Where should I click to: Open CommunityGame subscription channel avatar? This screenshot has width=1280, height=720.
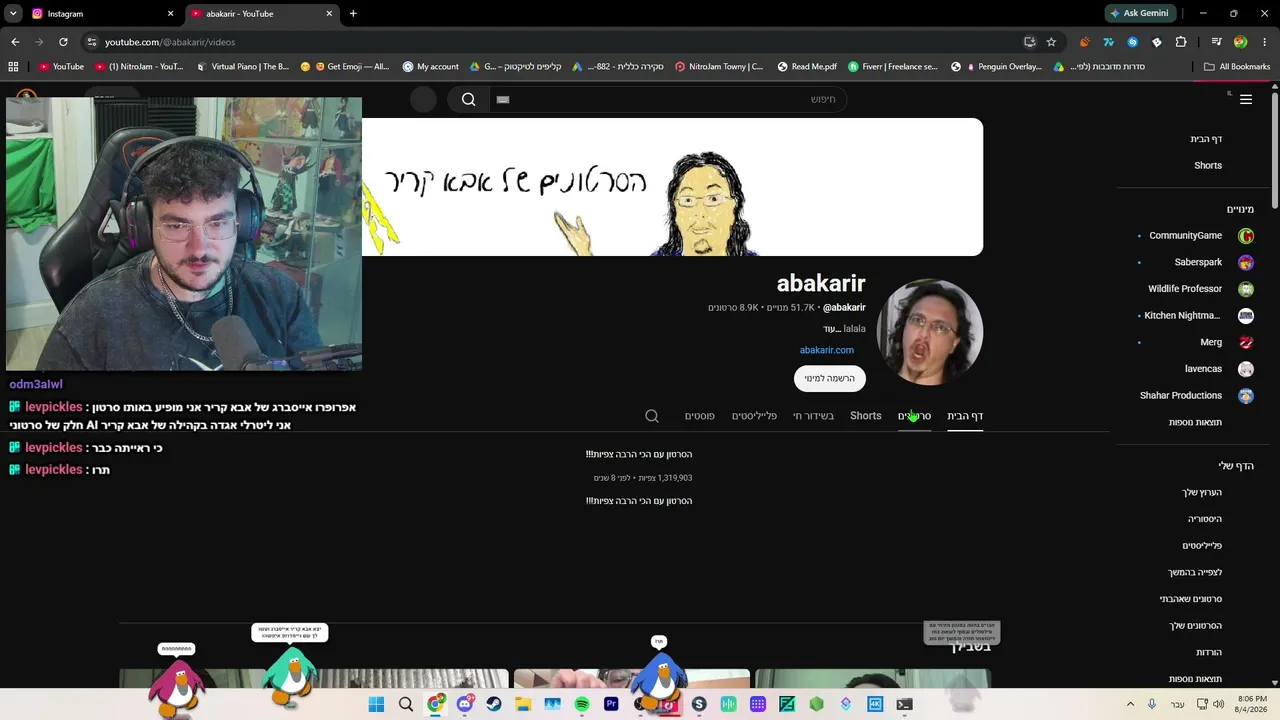[1246, 236]
